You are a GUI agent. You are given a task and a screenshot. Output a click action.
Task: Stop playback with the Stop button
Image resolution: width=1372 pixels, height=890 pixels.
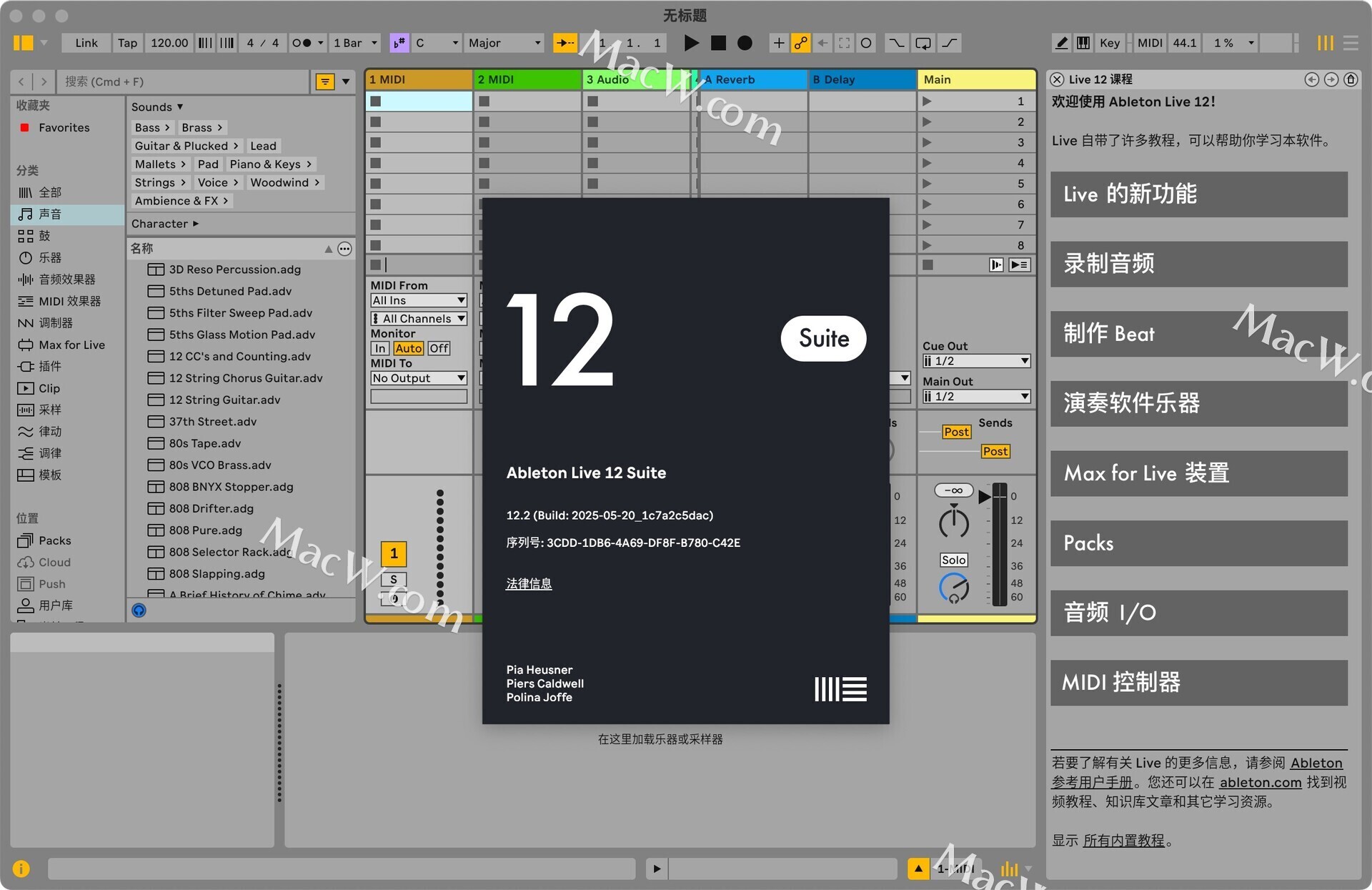click(x=718, y=43)
